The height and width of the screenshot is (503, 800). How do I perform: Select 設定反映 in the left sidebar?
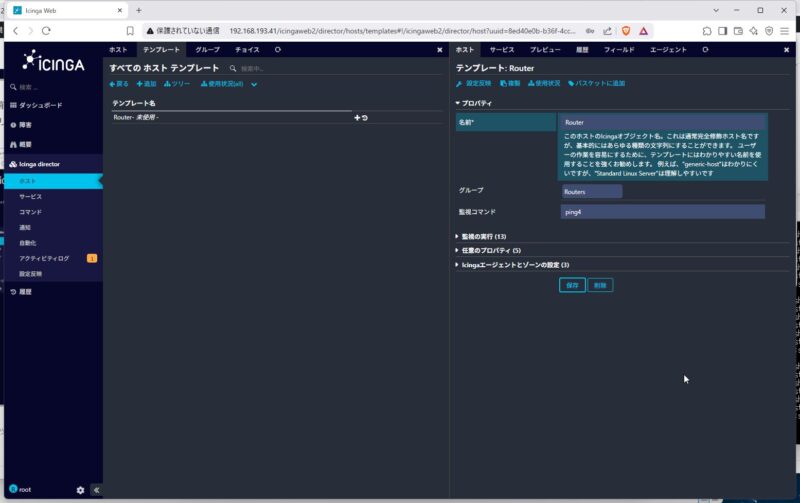[31, 274]
